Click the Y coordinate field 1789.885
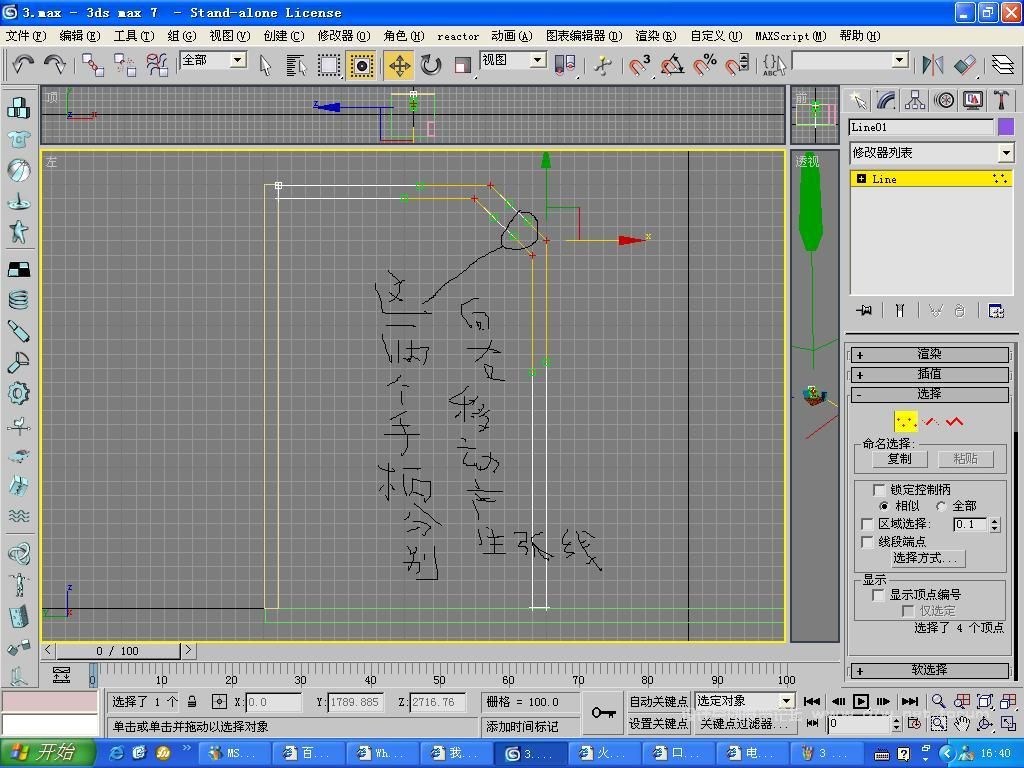1024x768 pixels. (355, 702)
